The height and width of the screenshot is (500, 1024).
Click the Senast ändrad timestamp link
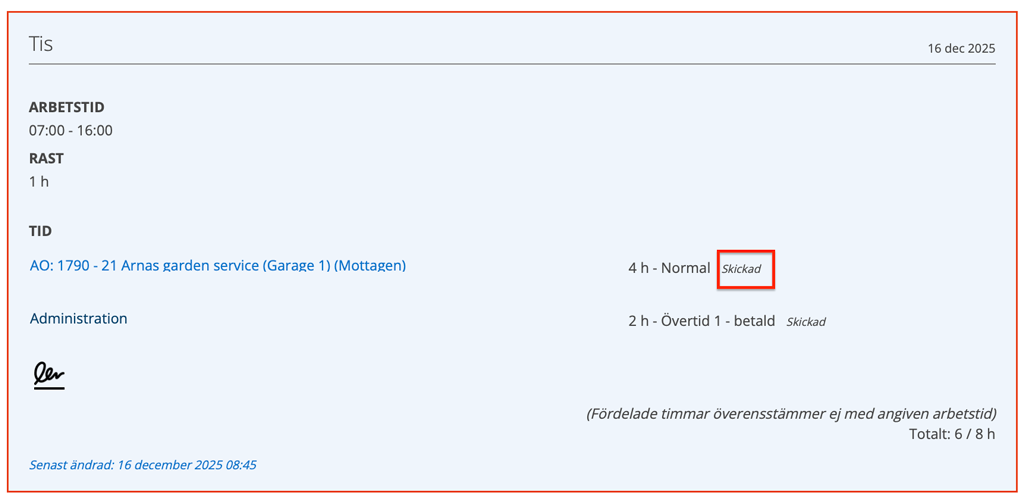[x=143, y=465]
